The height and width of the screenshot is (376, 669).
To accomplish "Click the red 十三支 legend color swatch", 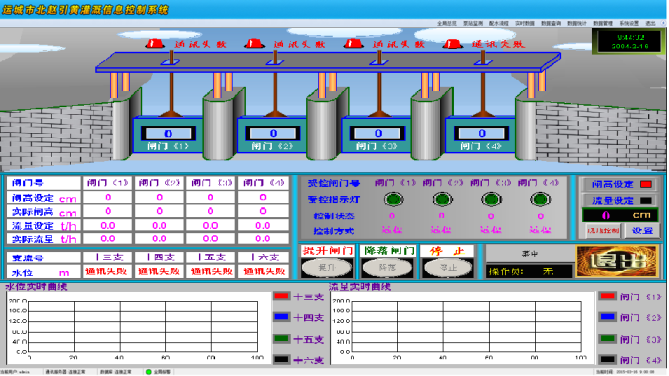I will tap(282, 296).
